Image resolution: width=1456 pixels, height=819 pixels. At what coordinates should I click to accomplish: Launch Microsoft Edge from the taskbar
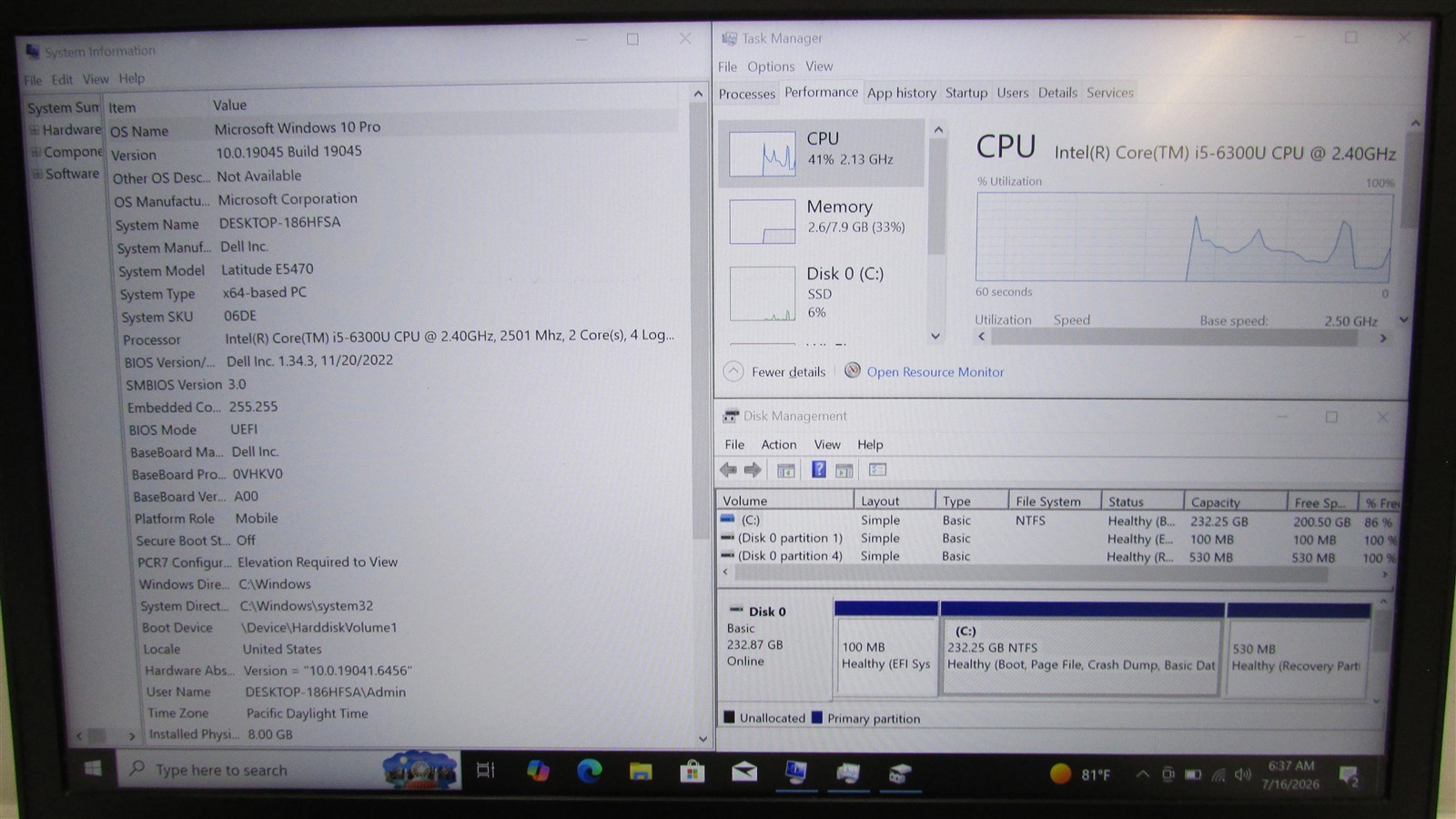[x=590, y=771]
